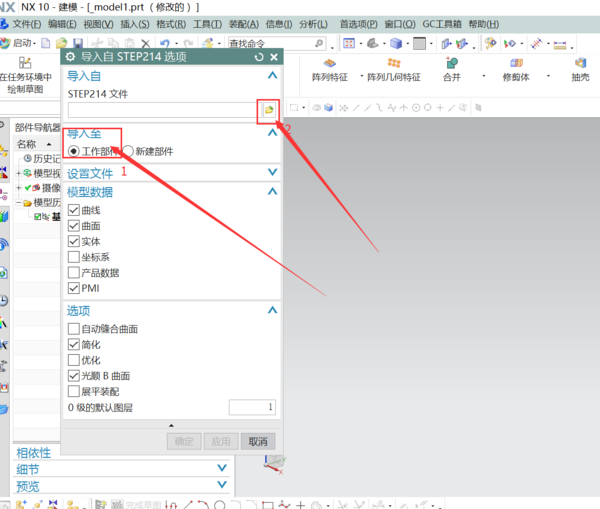Viewport: 600px width, 509px height.
Task: Click the search magnifier in command finder
Action: pyautogui.click(x=319, y=44)
